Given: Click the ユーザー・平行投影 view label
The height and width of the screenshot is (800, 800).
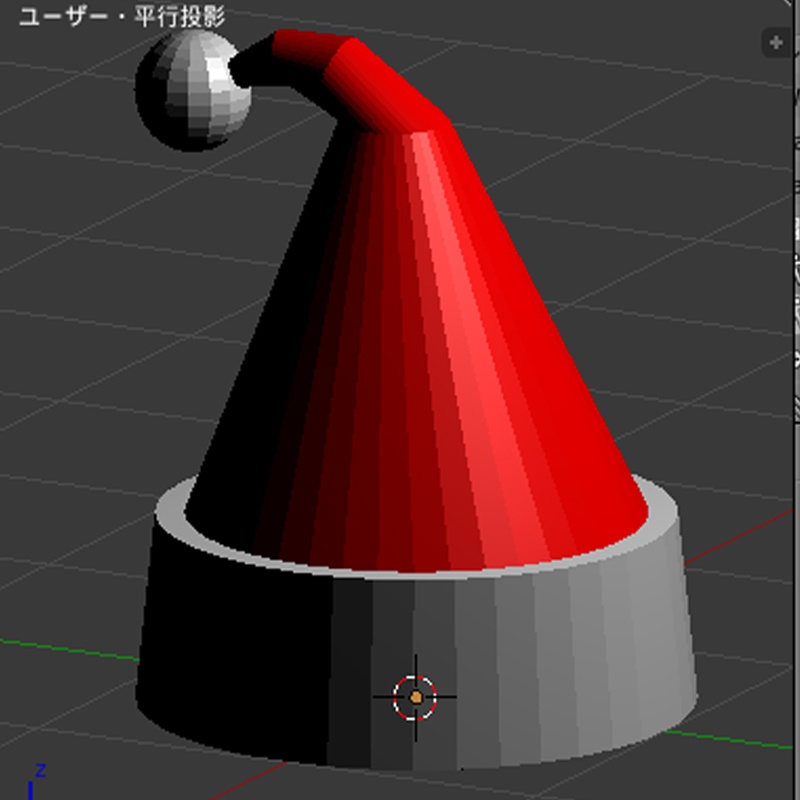Looking at the screenshot, I should coord(122,17).
